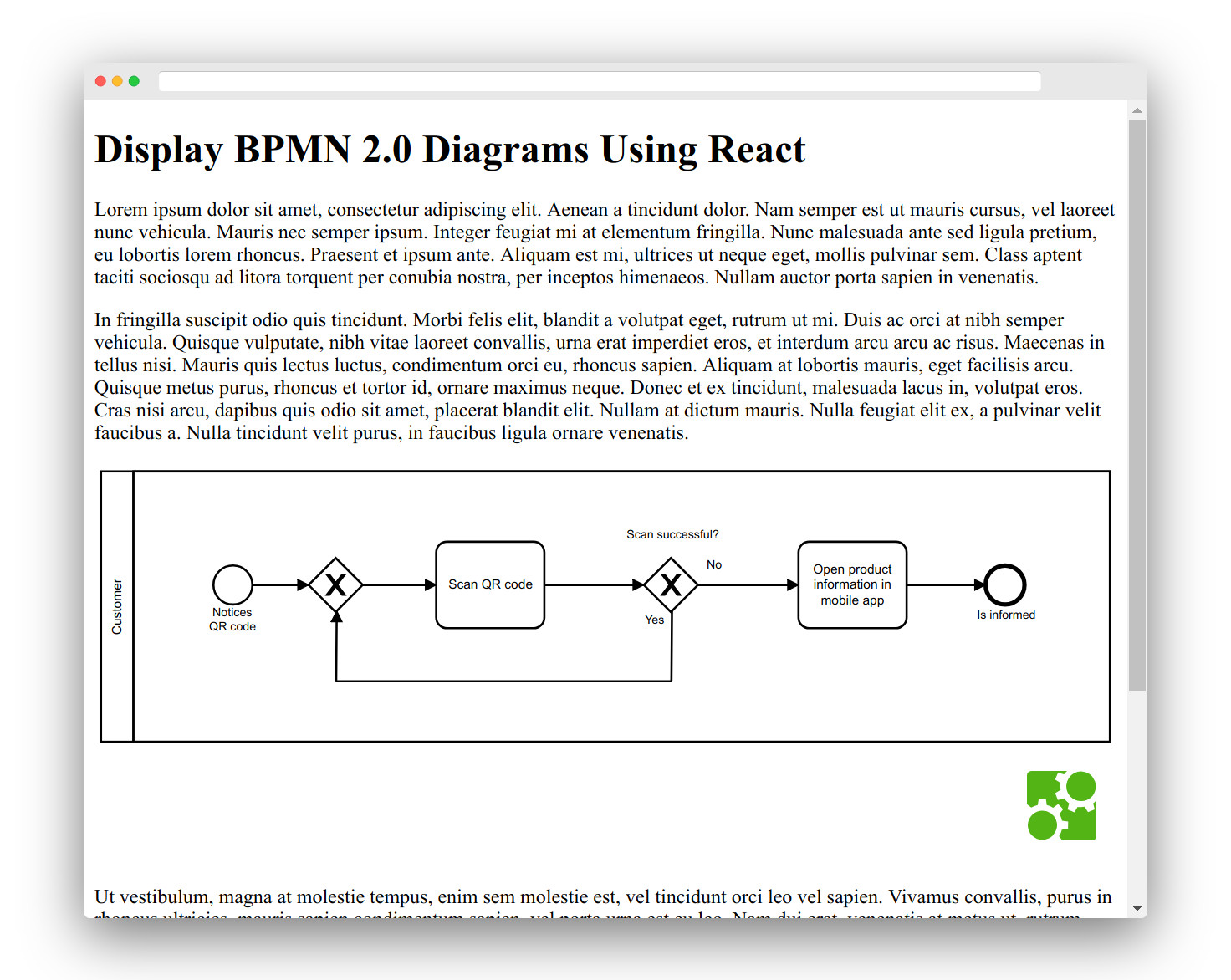Click the 'No' sequence flow label
Image resolution: width=1231 pixels, height=980 pixels.
click(714, 564)
